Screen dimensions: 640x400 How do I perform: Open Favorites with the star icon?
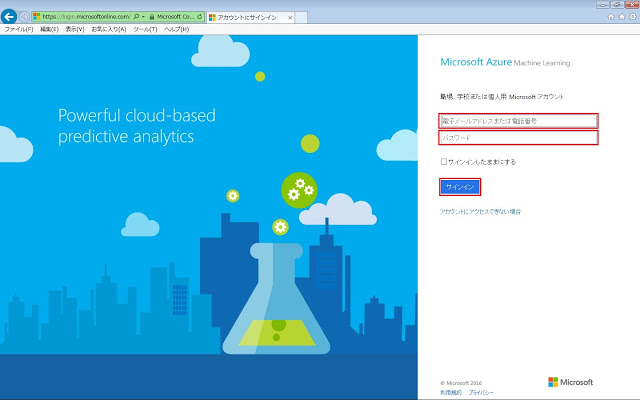point(622,17)
